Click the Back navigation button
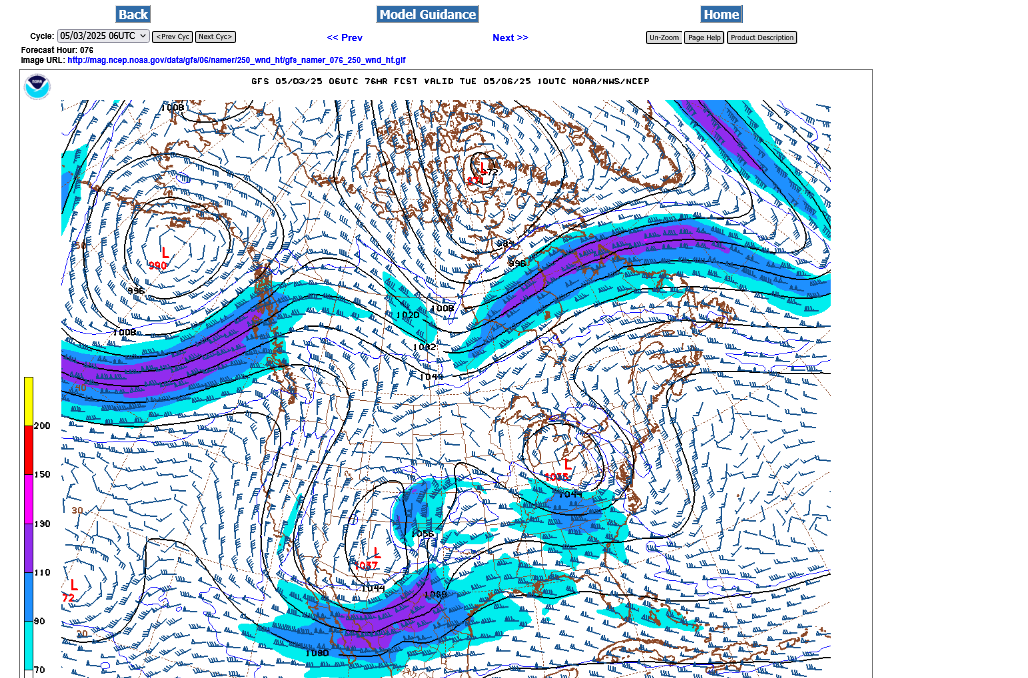Viewport: 1028px width, 678px height. pos(133,14)
